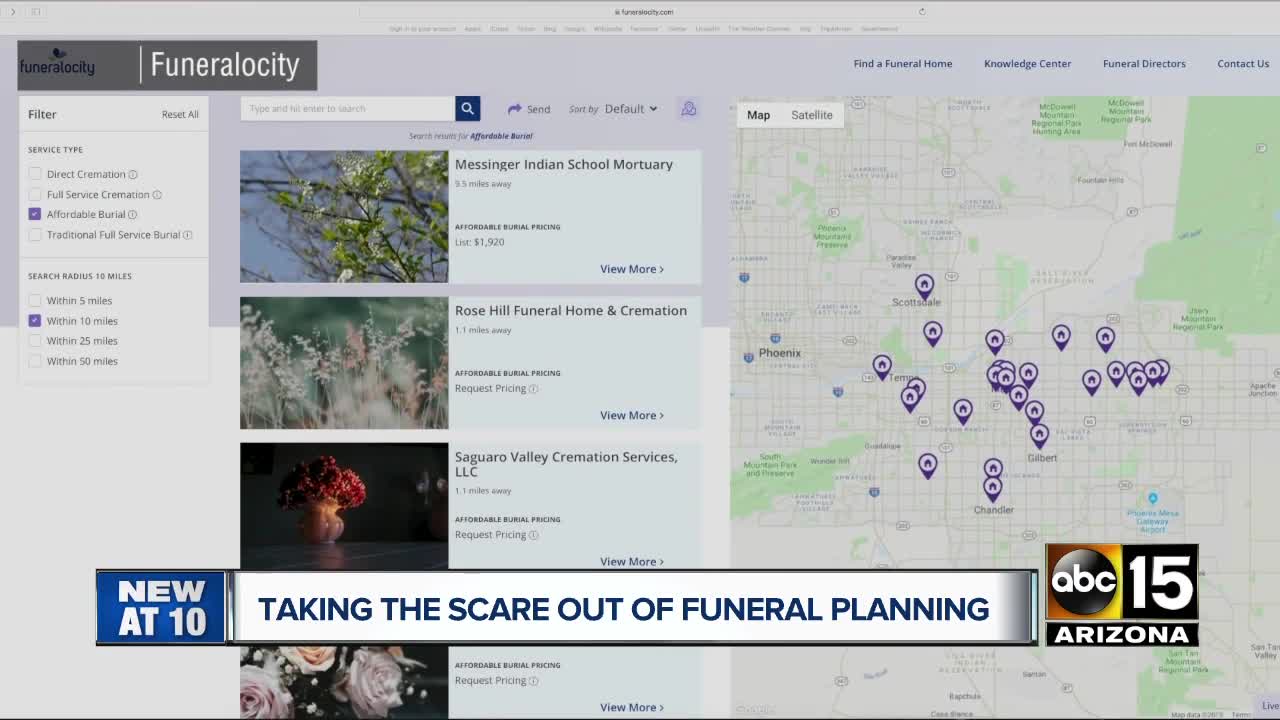Select the map pin above Scottsdale label
The width and height of the screenshot is (1280, 720).
pos(924,285)
